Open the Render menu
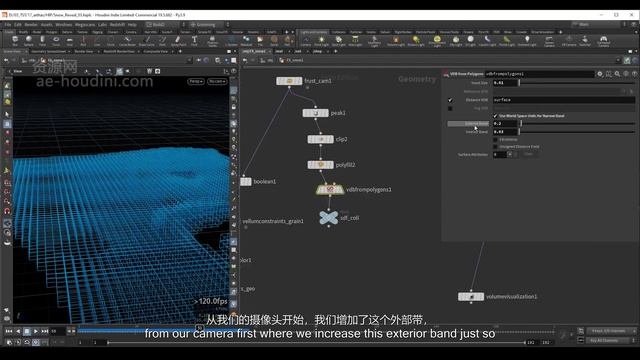 tap(31, 24)
